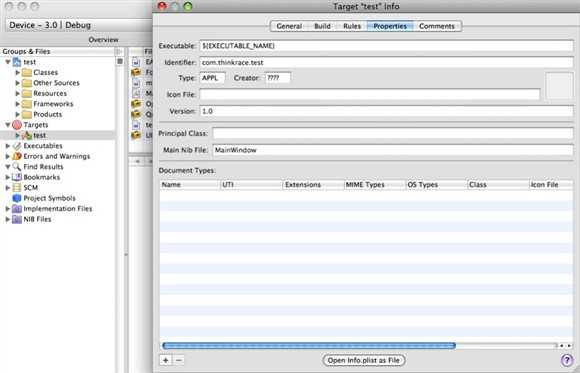The width and height of the screenshot is (580, 373).
Task: Expand the Implementation Files group
Action: pyautogui.click(x=8, y=209)
